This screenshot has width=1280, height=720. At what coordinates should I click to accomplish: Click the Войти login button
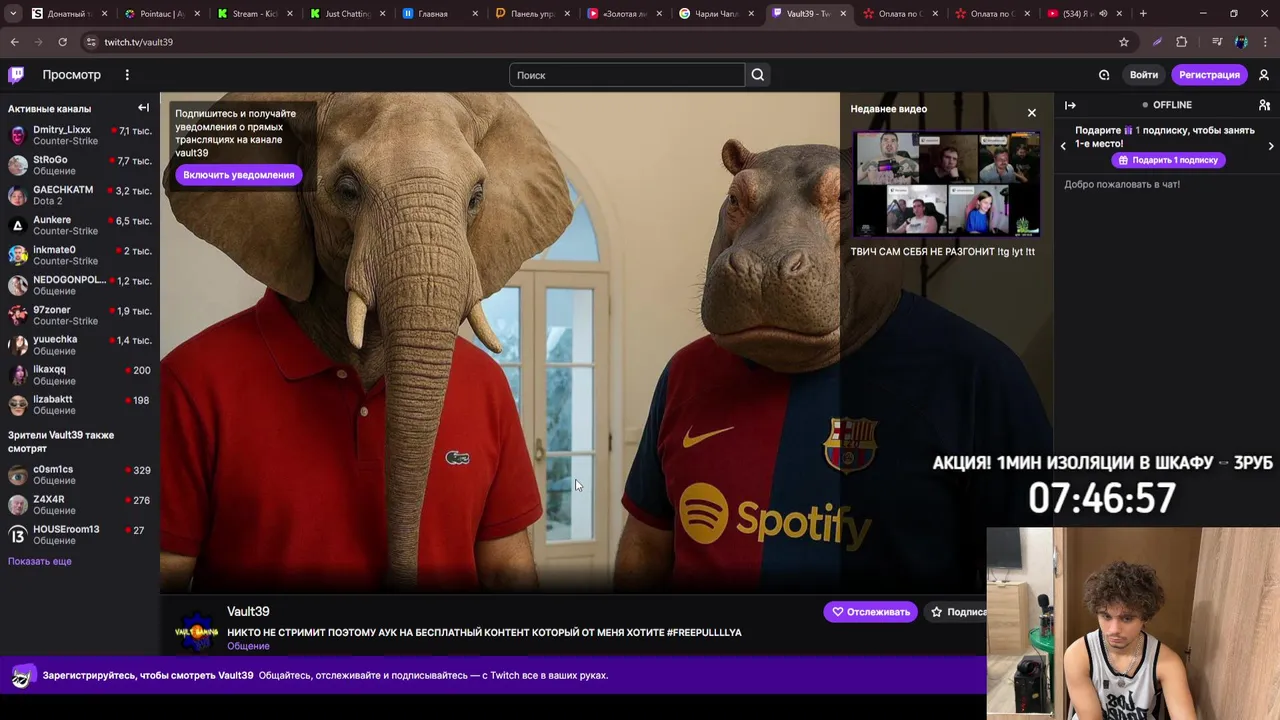(1144, 75)
